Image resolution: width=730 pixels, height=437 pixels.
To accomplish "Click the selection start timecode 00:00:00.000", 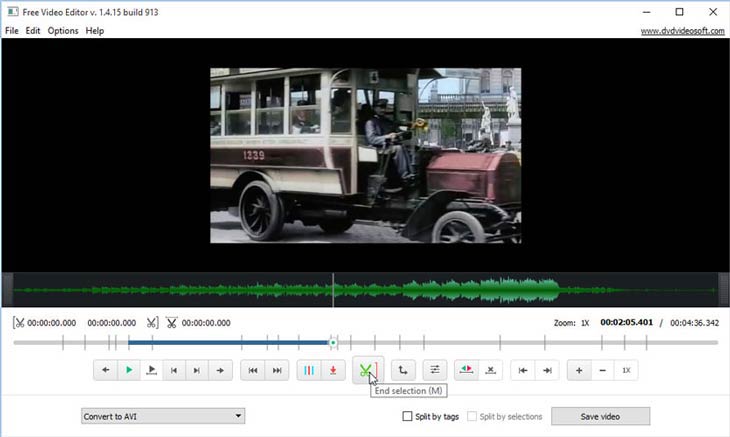I will tap(52, 323).
